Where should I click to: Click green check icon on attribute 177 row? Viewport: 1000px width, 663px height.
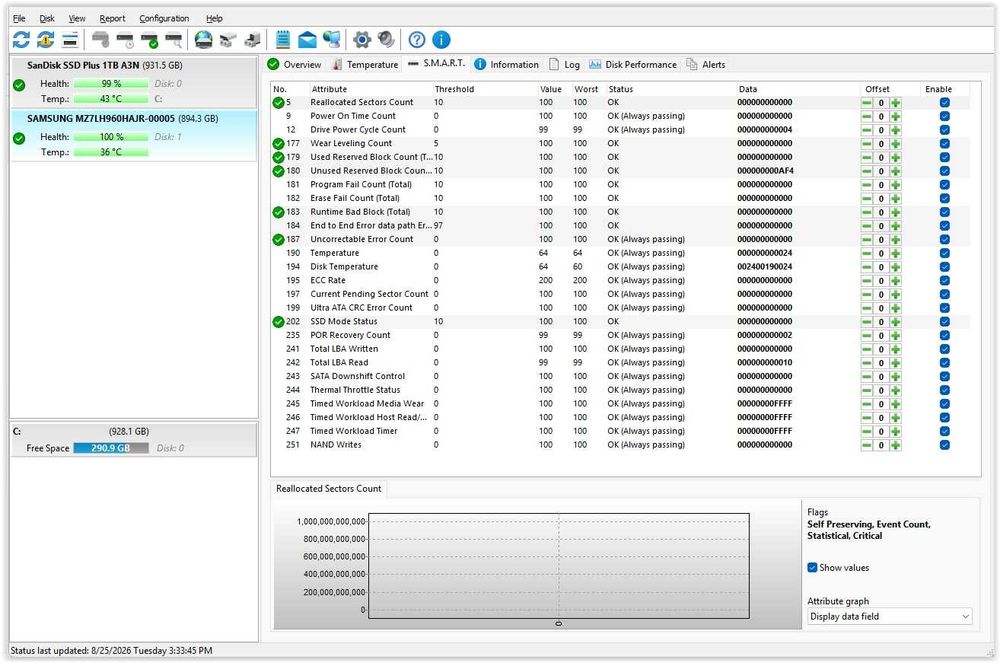coord(279,143)
